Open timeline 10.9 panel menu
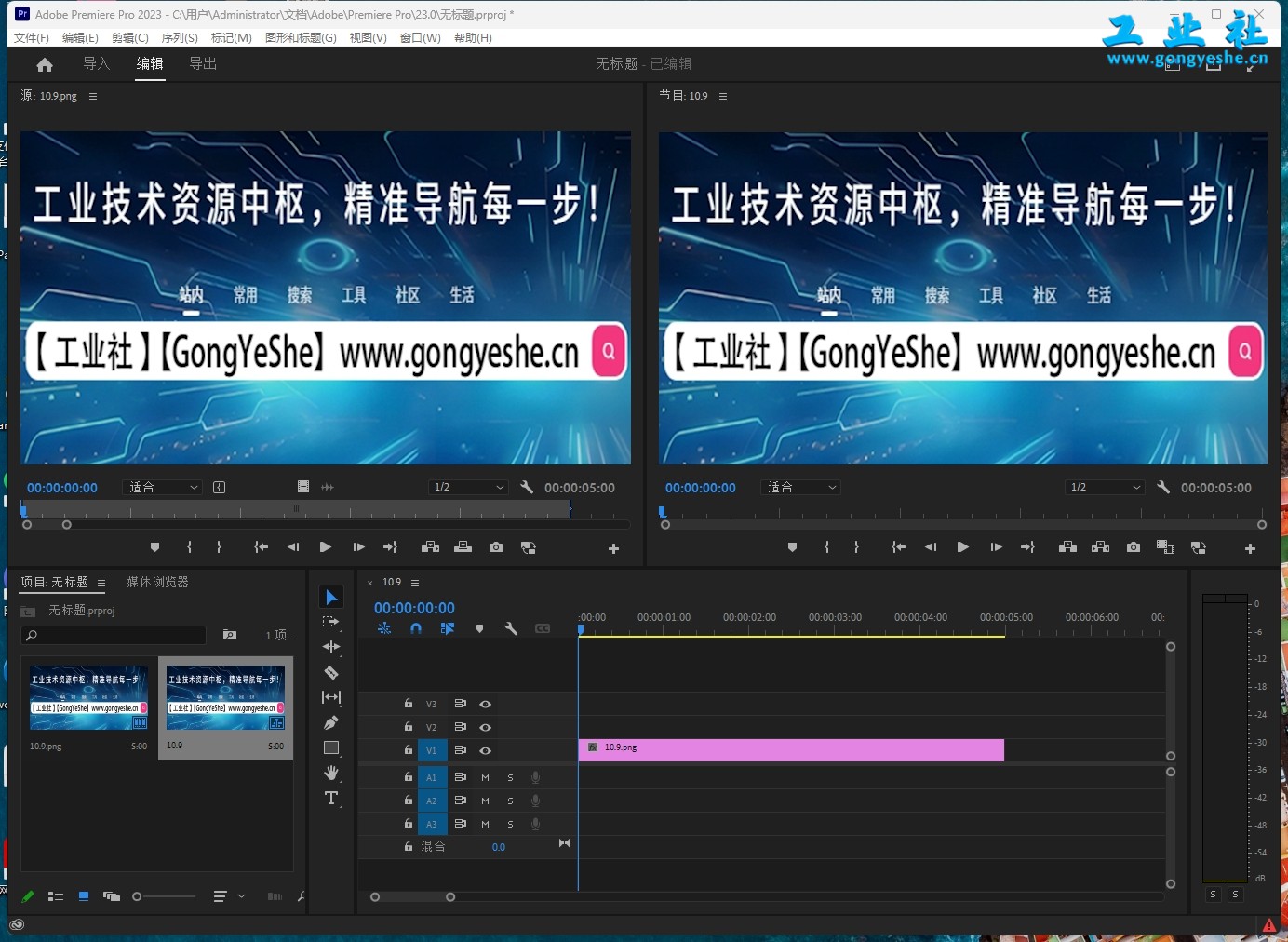The height and width of the screenshot is (942, 1288). coord(415,583)
